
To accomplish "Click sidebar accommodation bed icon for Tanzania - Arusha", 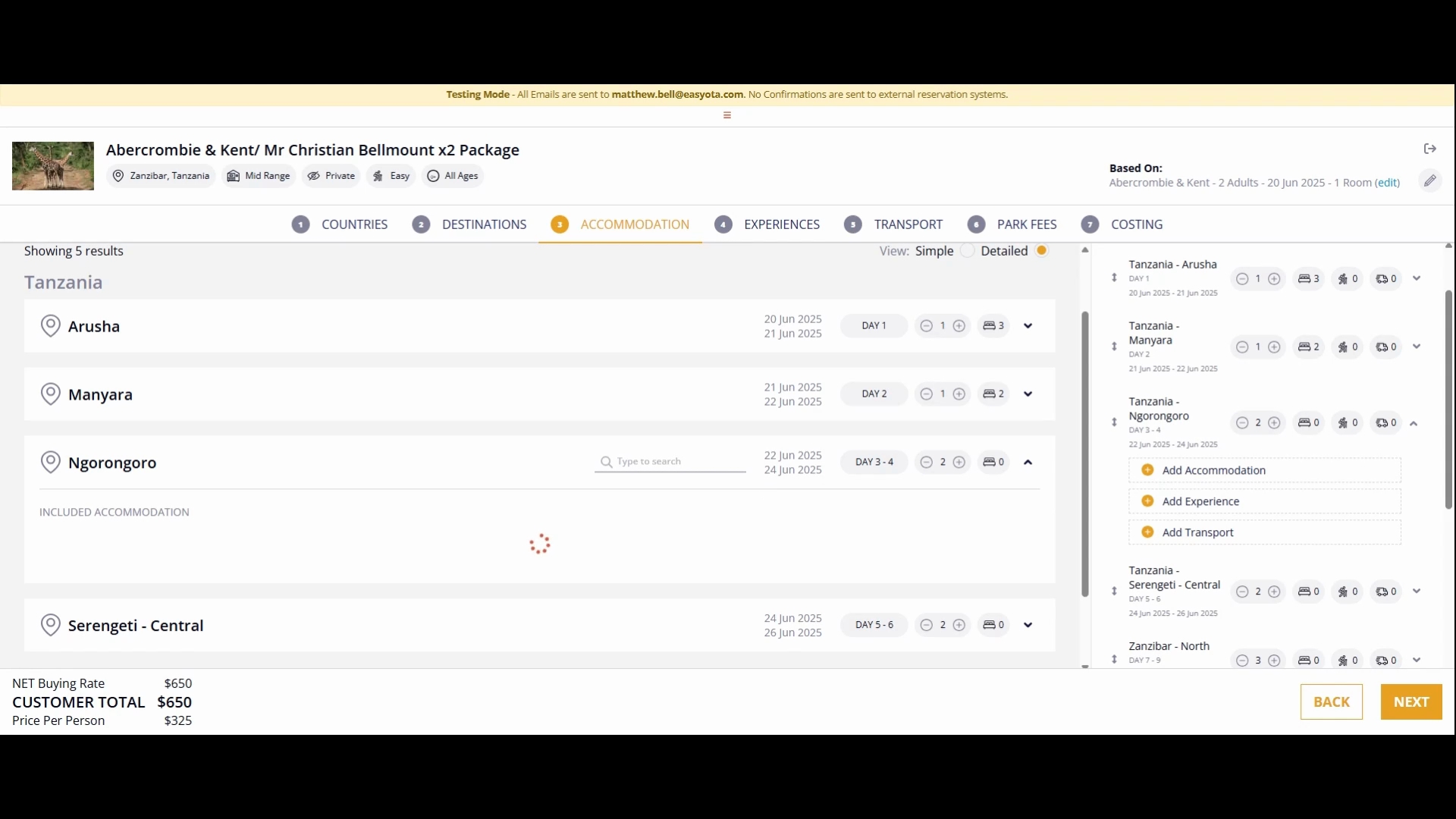I will click(1309, 279).
